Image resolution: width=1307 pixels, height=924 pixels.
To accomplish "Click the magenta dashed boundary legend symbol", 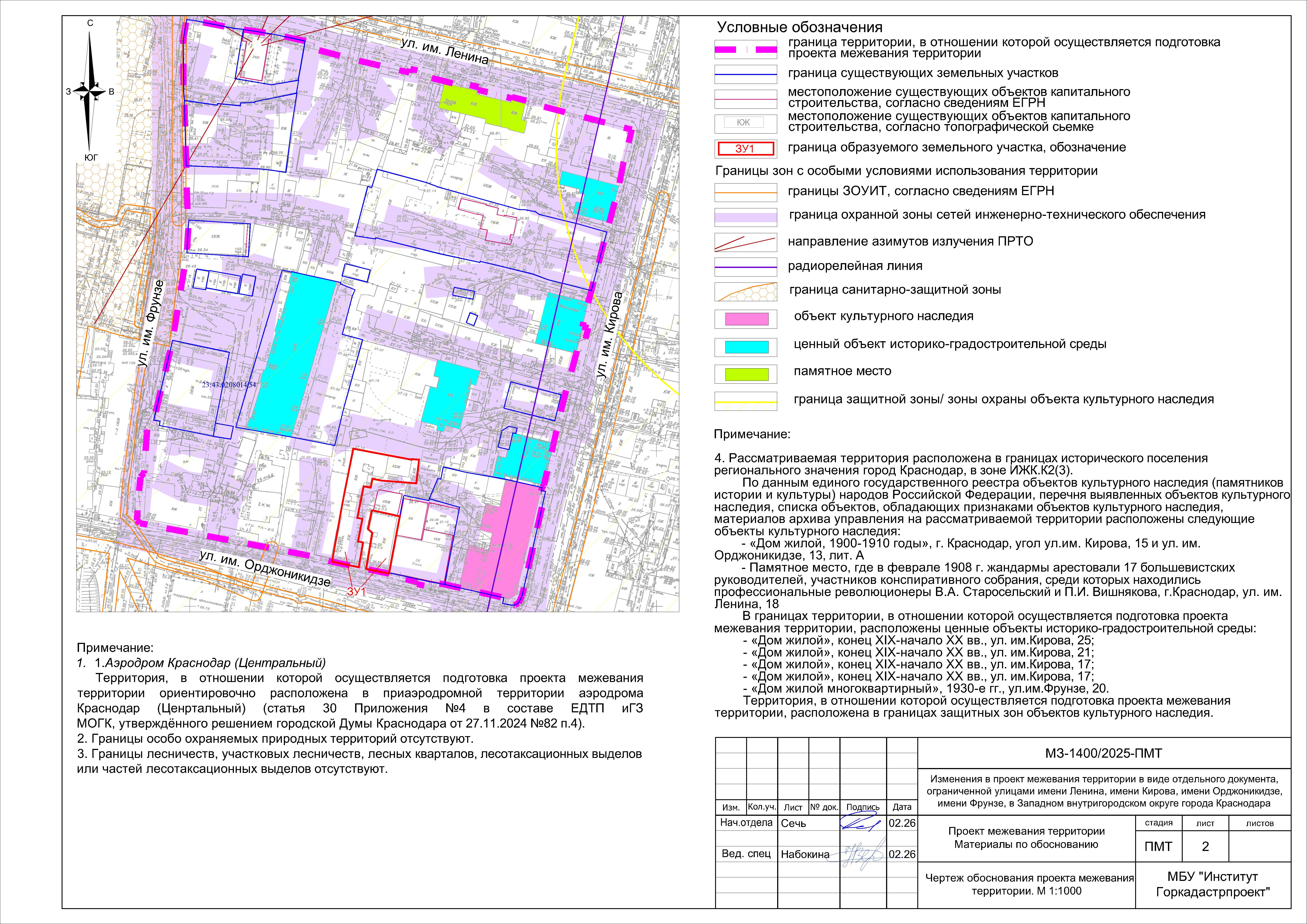I will [x=745, y=49].
